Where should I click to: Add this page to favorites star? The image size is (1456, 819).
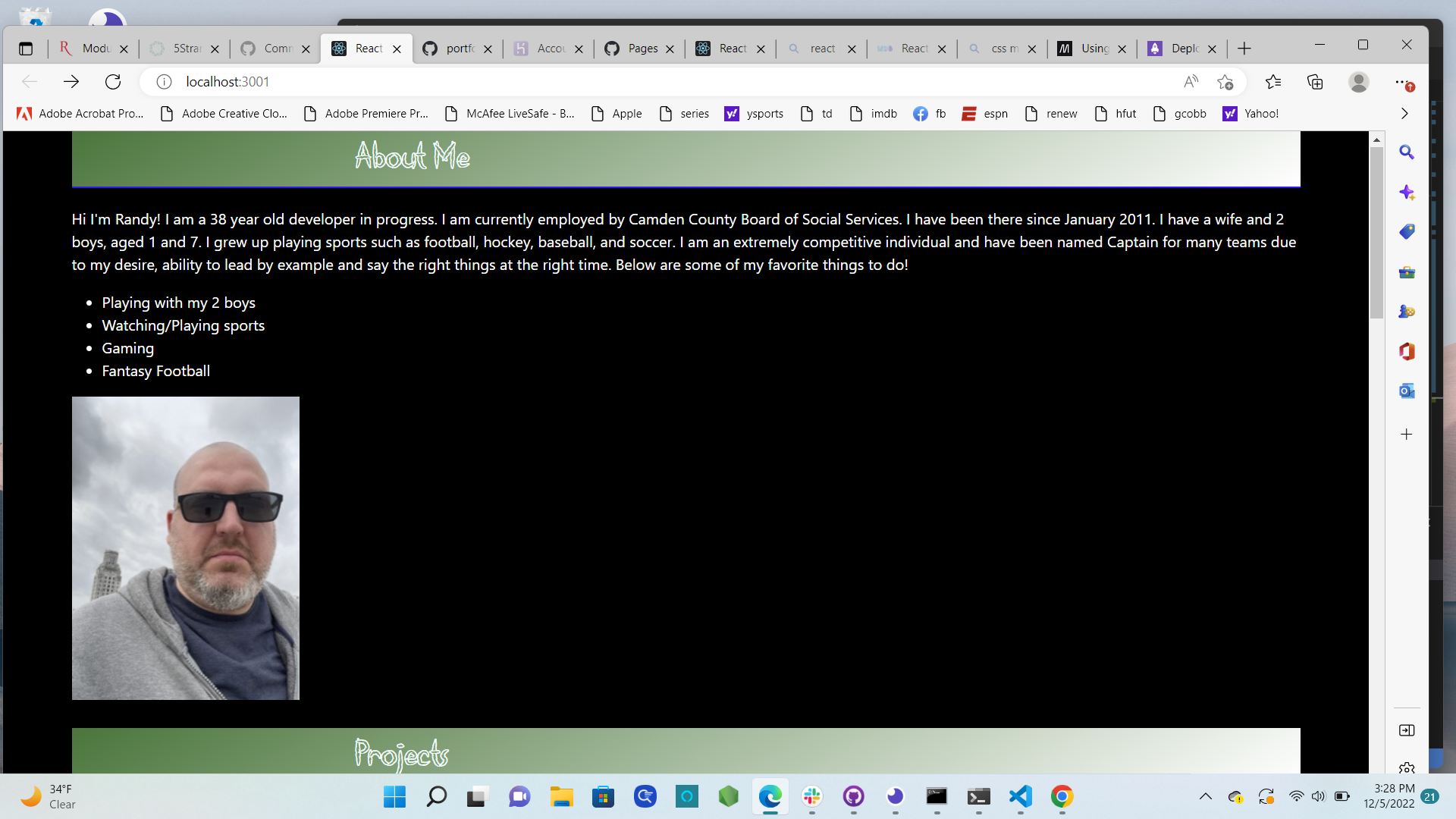(x=1225, y=82)
